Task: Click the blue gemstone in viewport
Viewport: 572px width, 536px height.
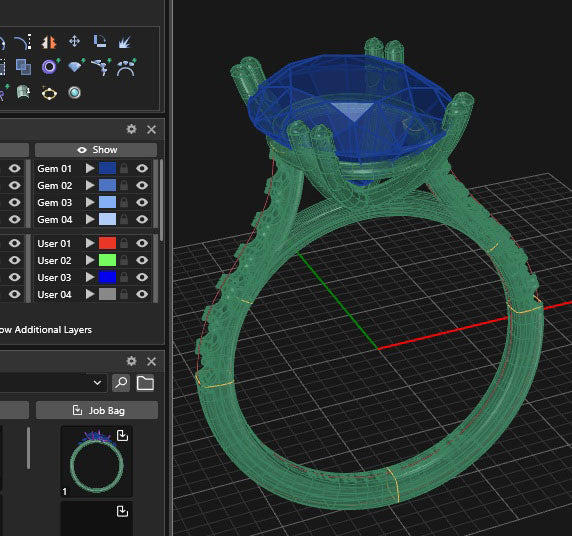Action: pyautogui.click(x=350, y=109)
